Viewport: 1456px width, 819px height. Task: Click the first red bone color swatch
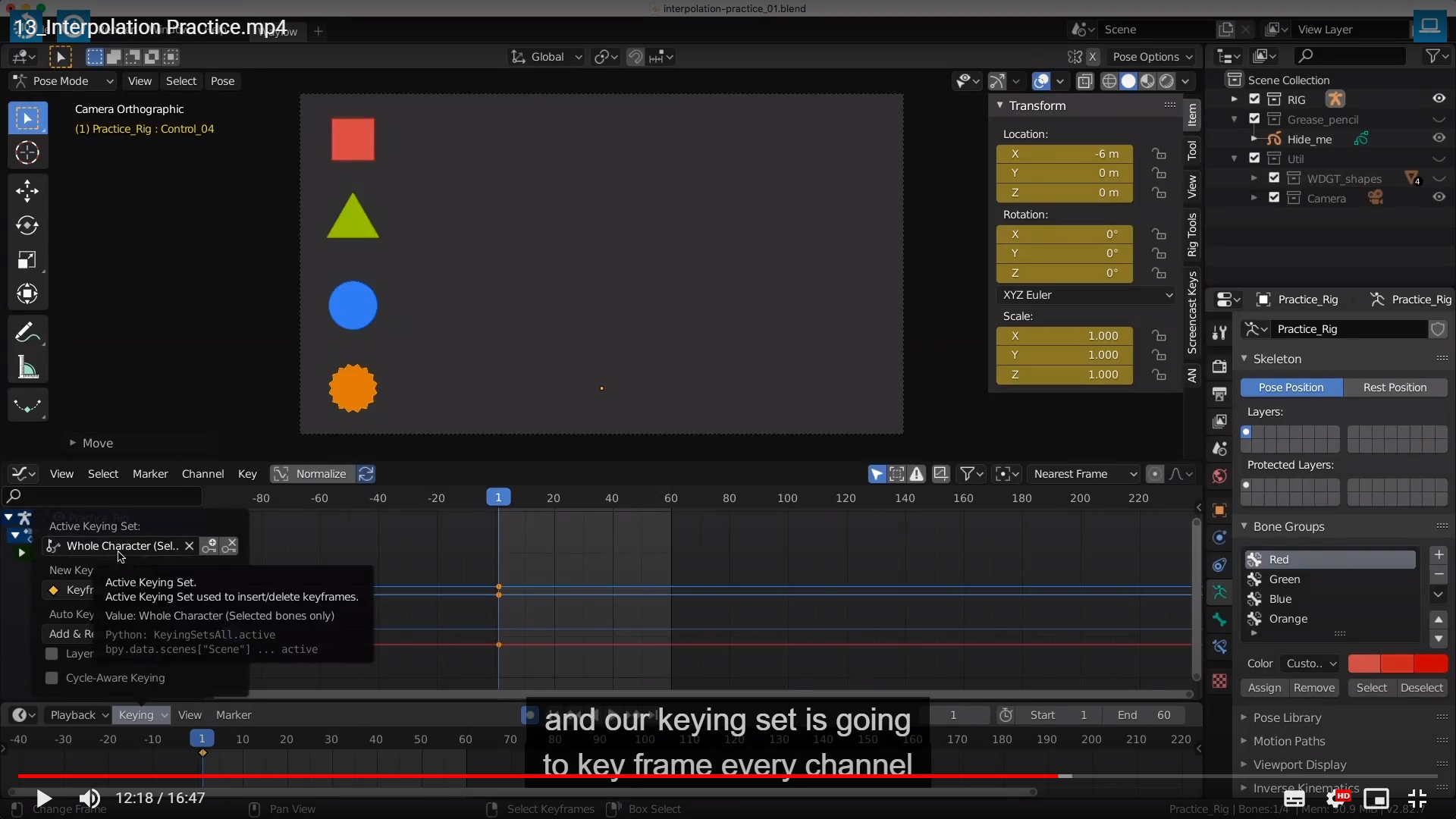pyautogui.click(x=1363, y=664)
